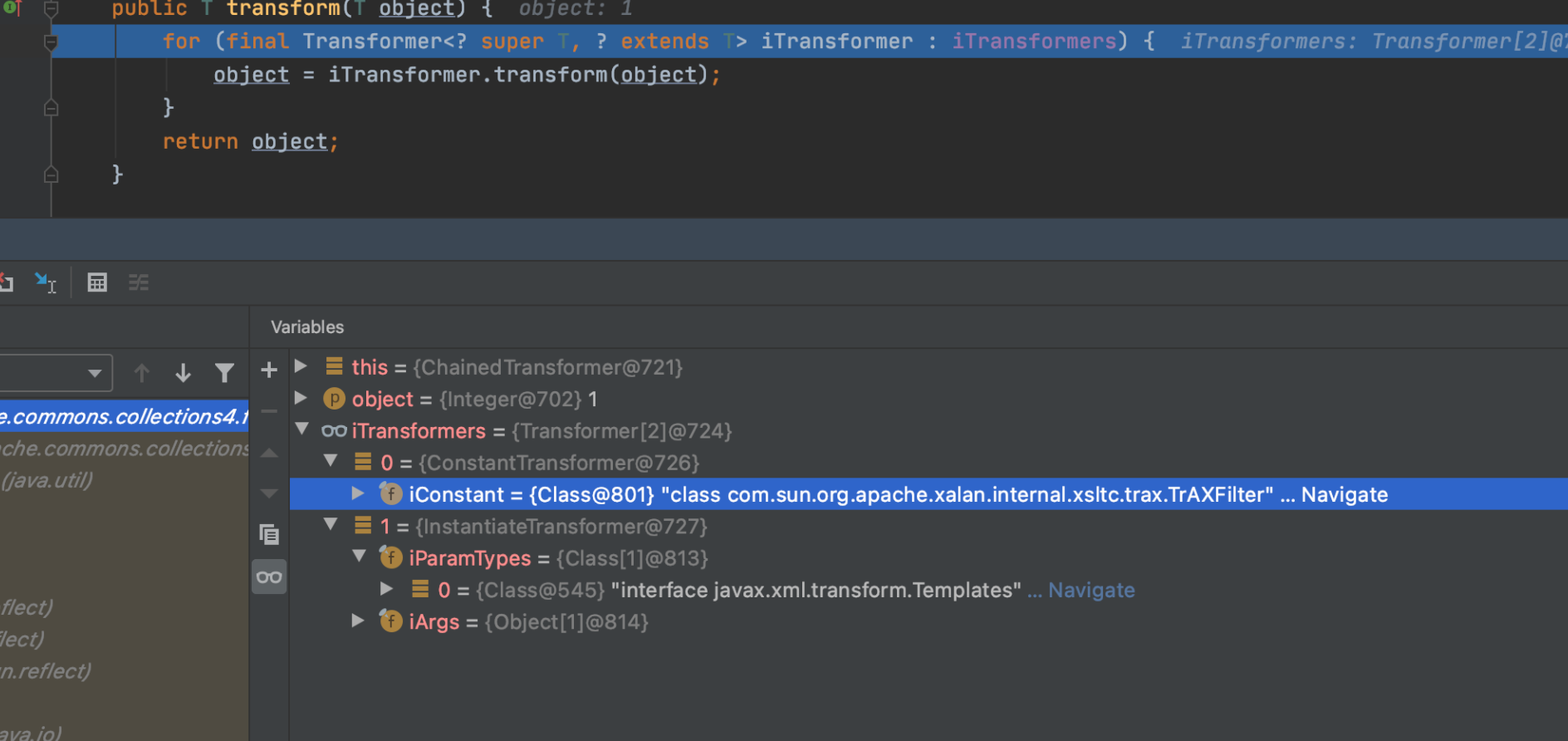1568x741 pixels.
Task: Open Evaluate Expression table icon
Action: [x=97, y=283]
